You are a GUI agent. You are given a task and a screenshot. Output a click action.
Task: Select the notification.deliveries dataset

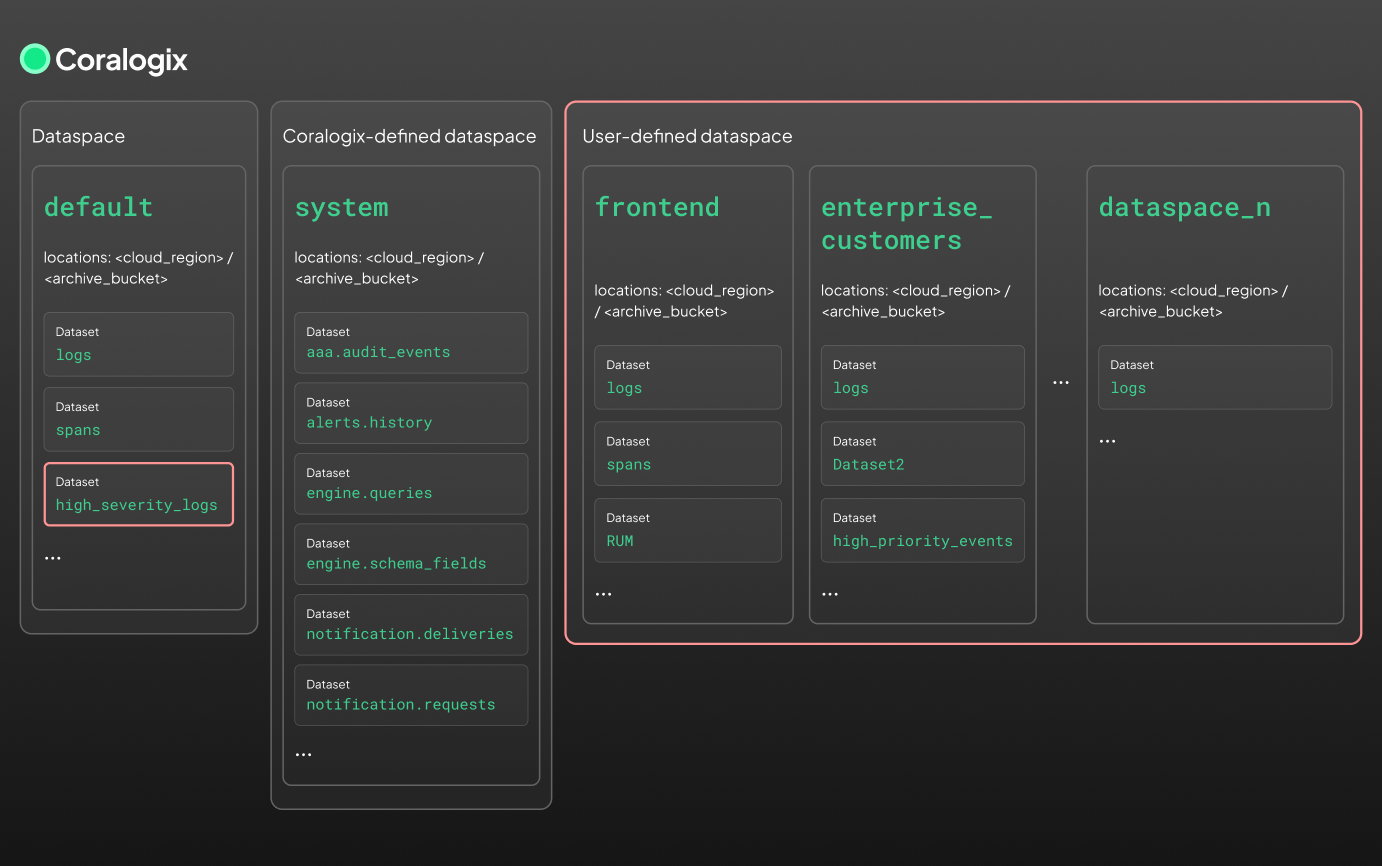[410, 625]
